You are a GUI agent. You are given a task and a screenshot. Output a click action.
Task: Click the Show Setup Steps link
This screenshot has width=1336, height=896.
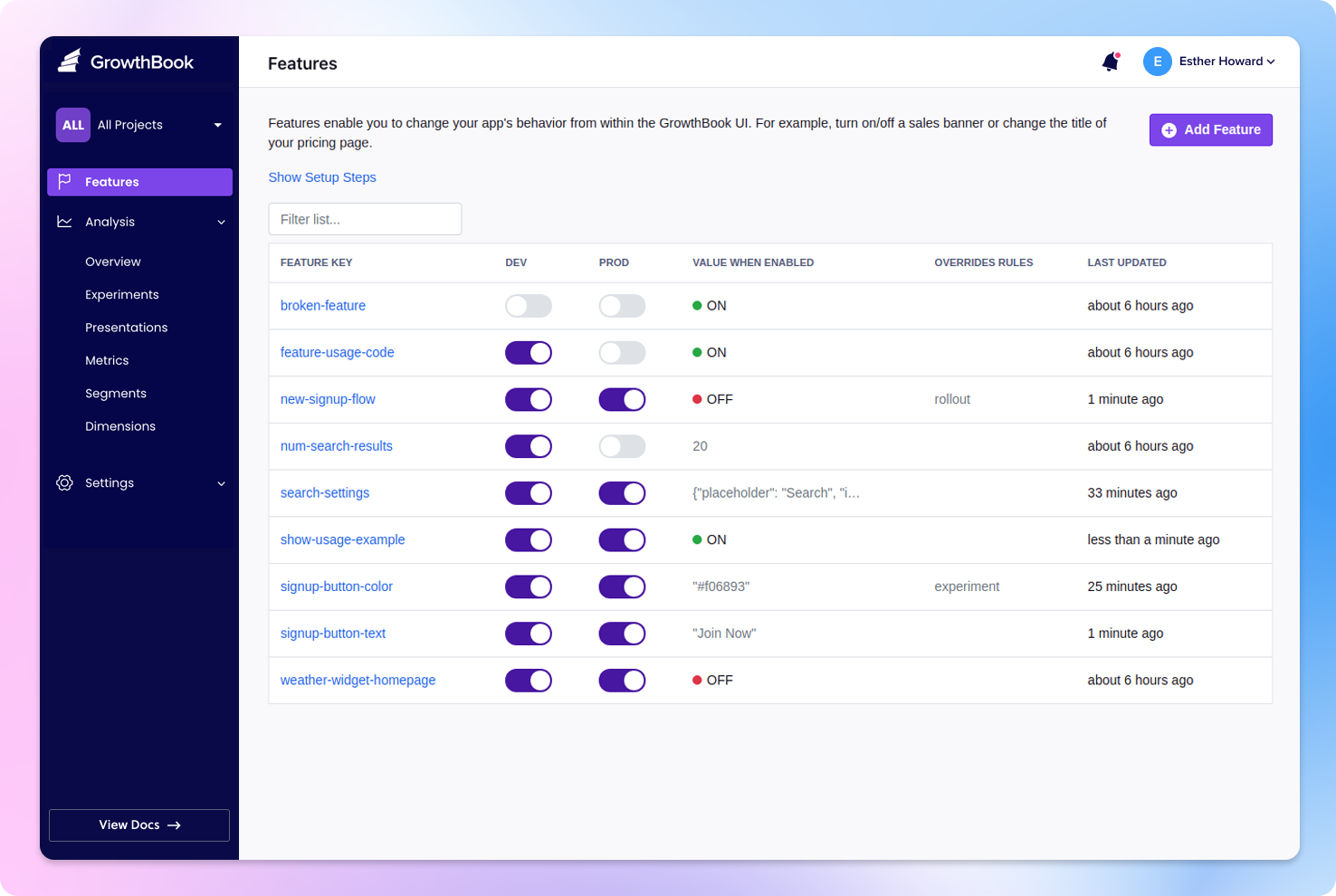pos(322,177)
